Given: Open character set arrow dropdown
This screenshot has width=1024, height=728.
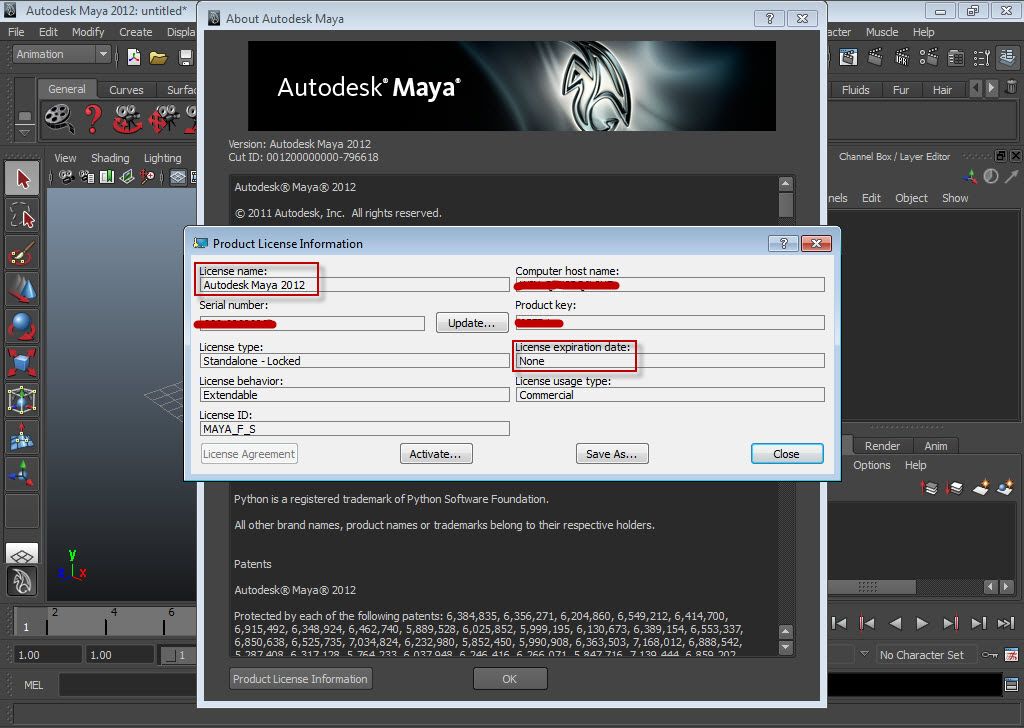Looking at the screenshot, I should coord(864,654).
